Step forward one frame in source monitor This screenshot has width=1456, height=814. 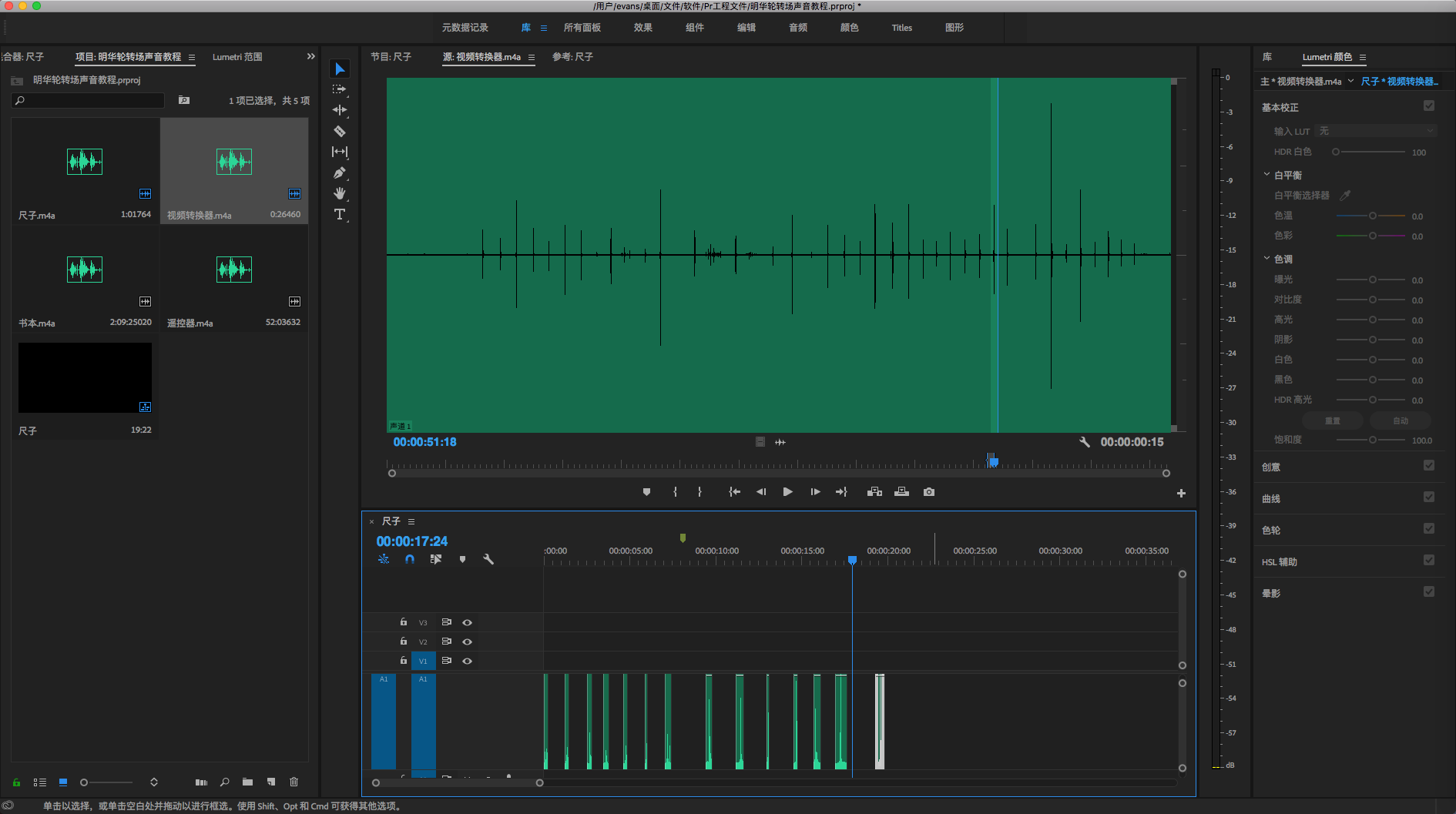click(815, 492)
